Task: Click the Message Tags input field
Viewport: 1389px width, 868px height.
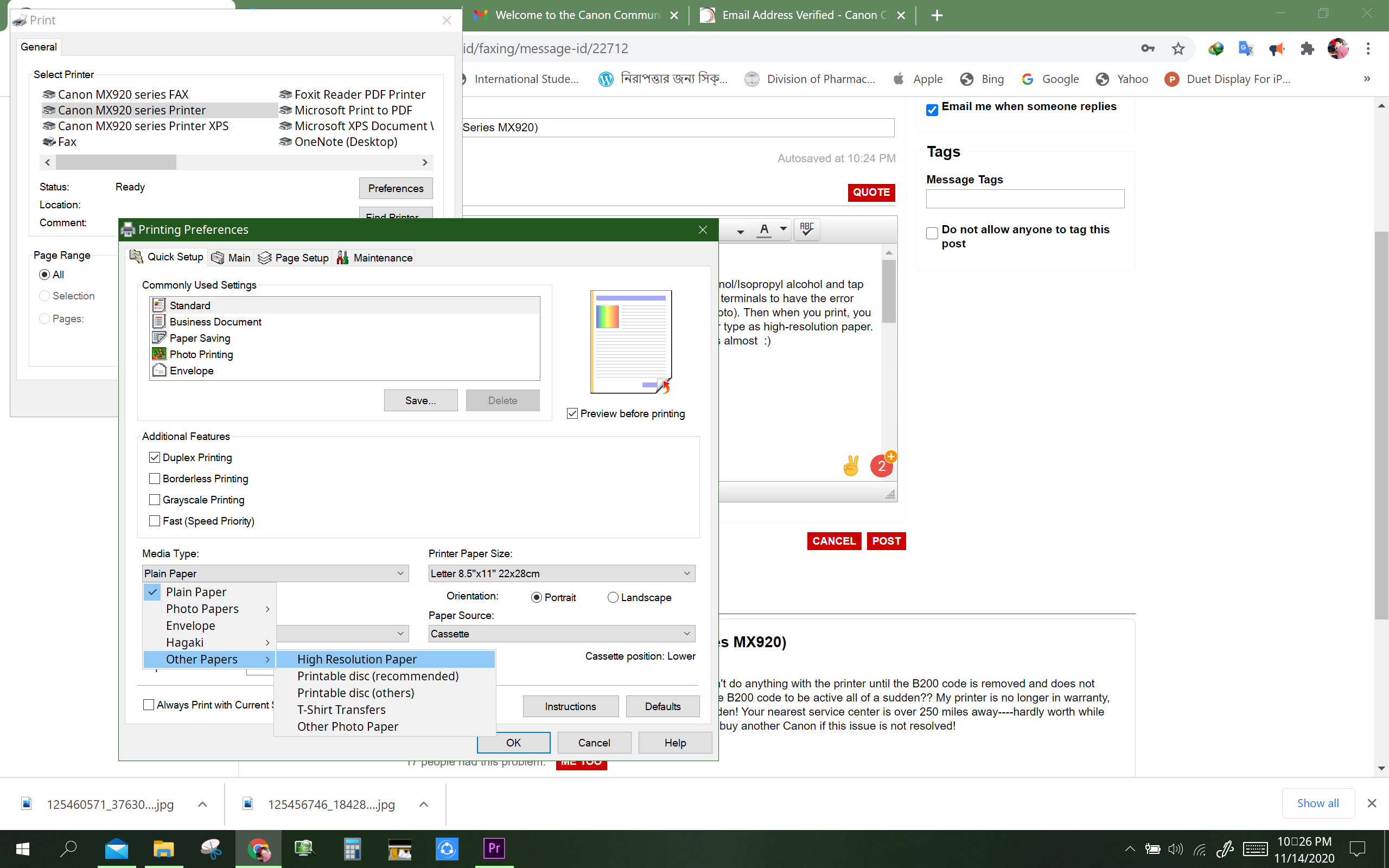Action: point(1024,199)
